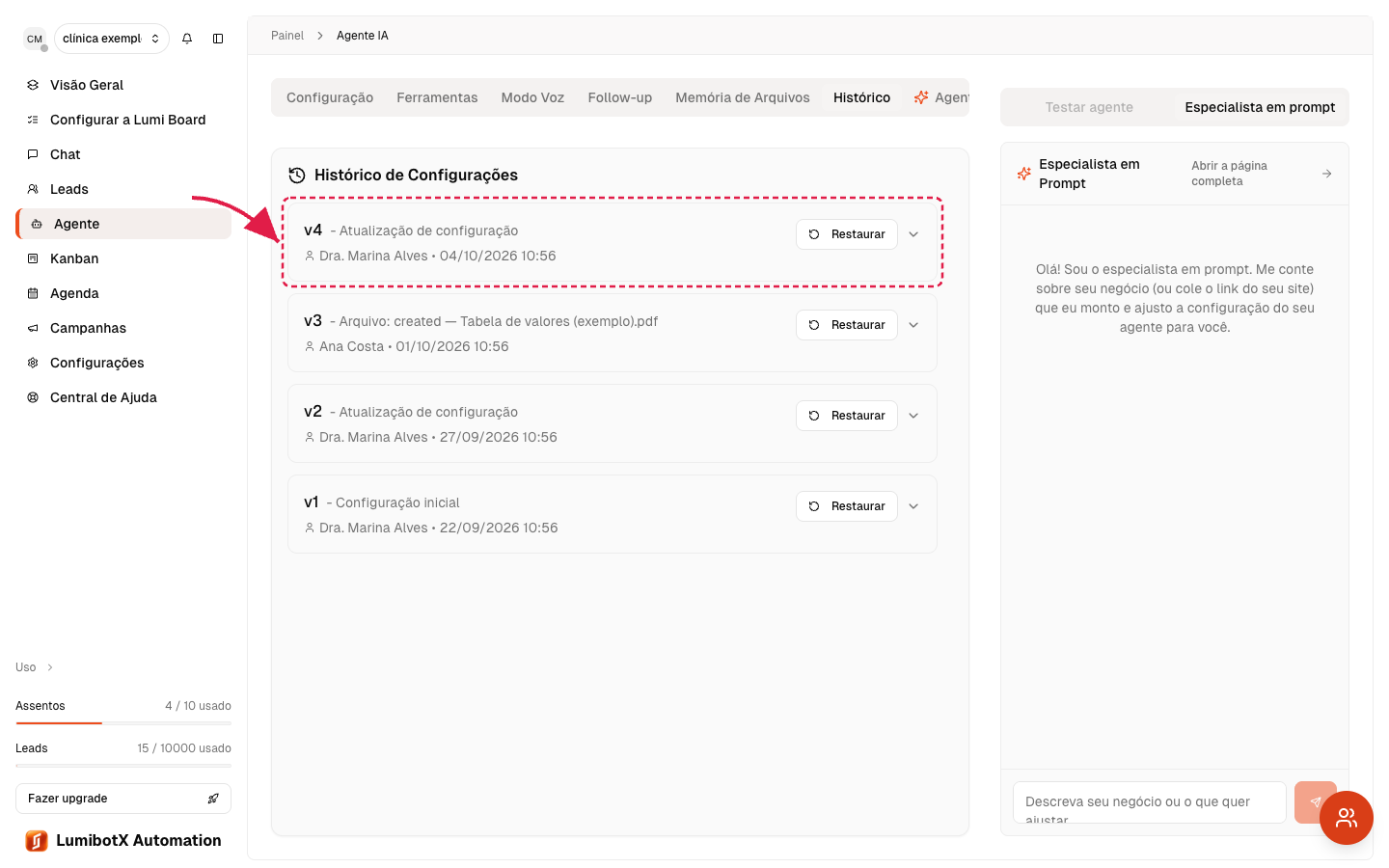1389x868 pixels.
Task: Select the Especialista em prompt toggle option
Action: pyautogui.click(x=1260, y=107)
